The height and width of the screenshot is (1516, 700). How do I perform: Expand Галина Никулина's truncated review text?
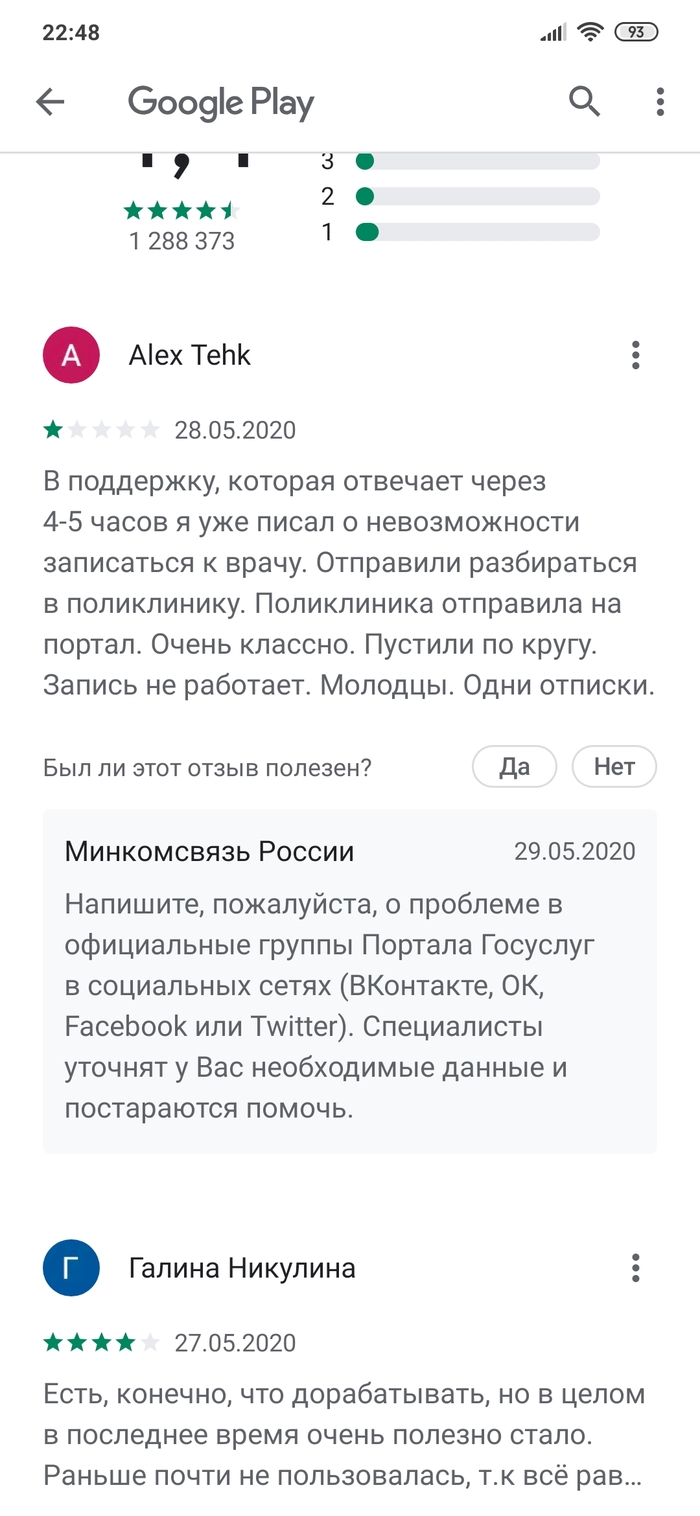[x=344, y=1436]
